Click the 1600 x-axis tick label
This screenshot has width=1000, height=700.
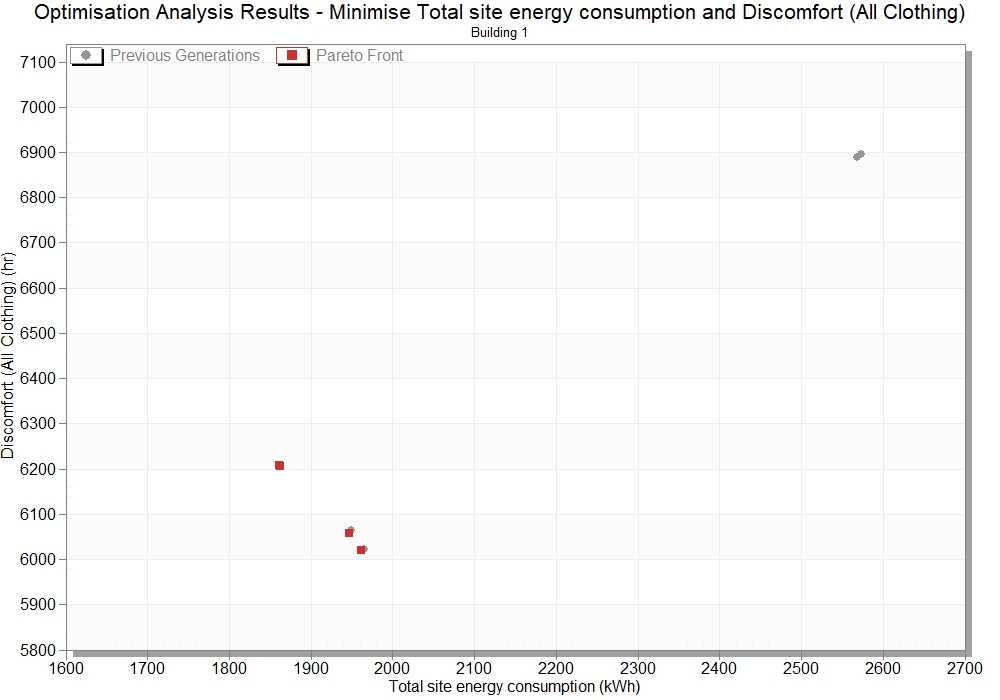click(x=66, y=668)
